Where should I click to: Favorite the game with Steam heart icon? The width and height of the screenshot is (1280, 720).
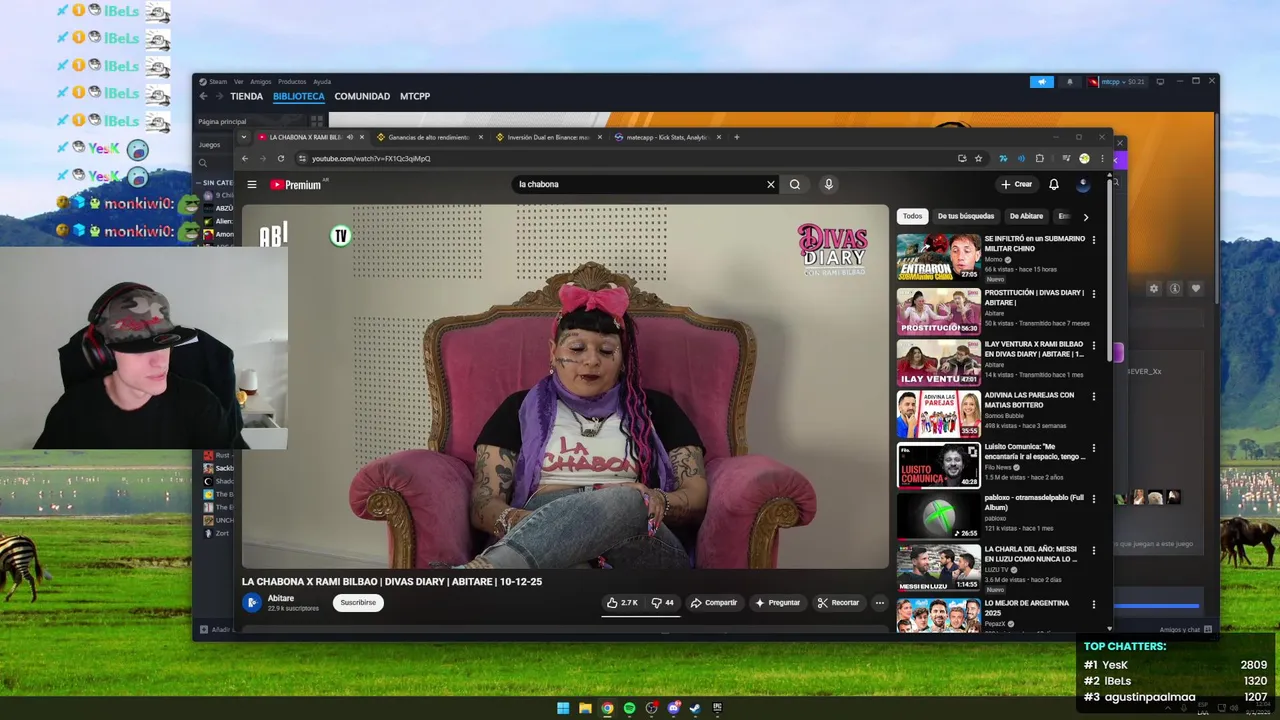click(1195, 288)
